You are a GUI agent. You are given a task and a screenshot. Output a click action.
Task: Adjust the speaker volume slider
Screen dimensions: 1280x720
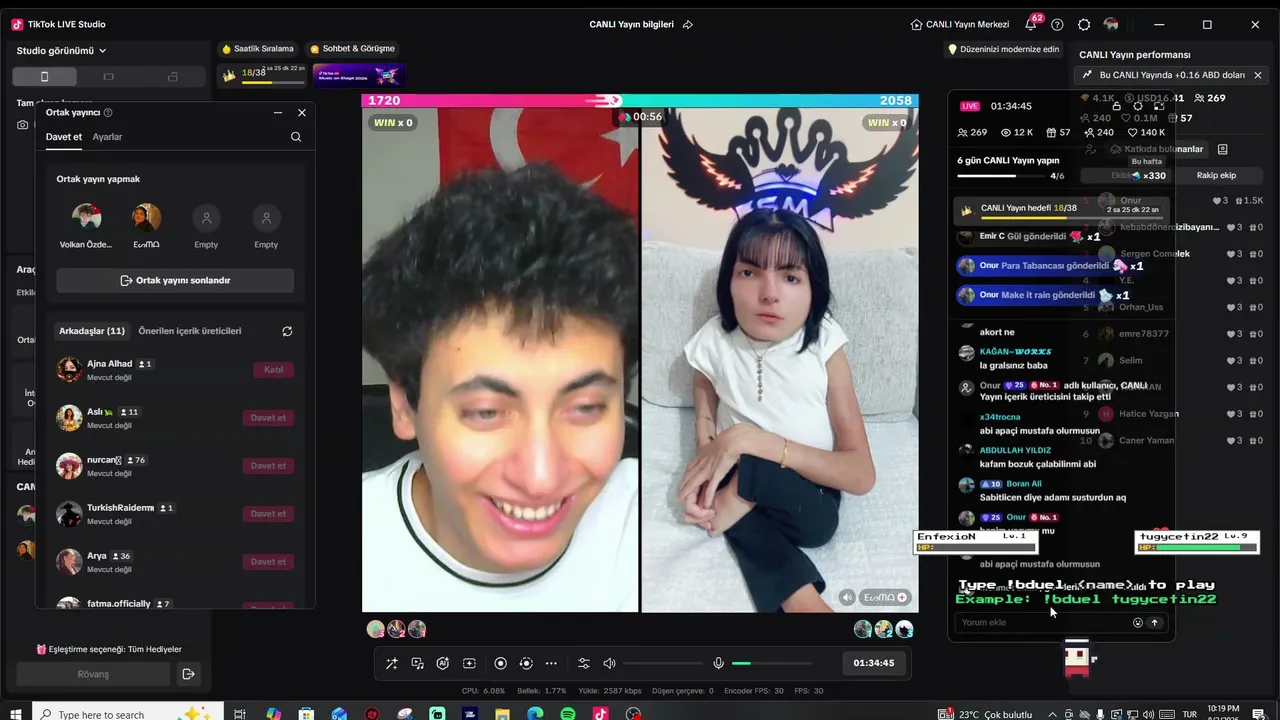click(x=663, y=663)
